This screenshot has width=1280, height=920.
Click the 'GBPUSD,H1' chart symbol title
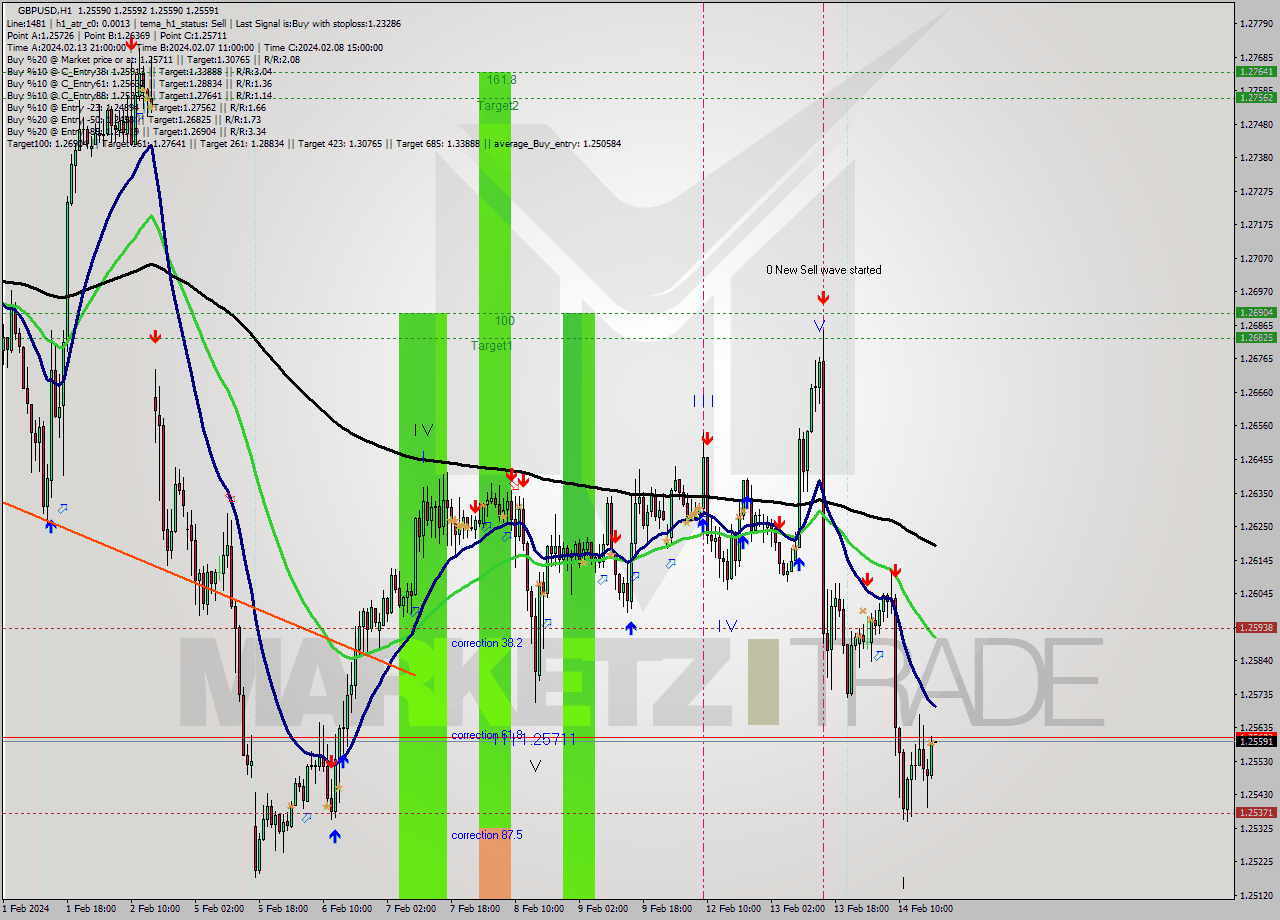point(44,10)
